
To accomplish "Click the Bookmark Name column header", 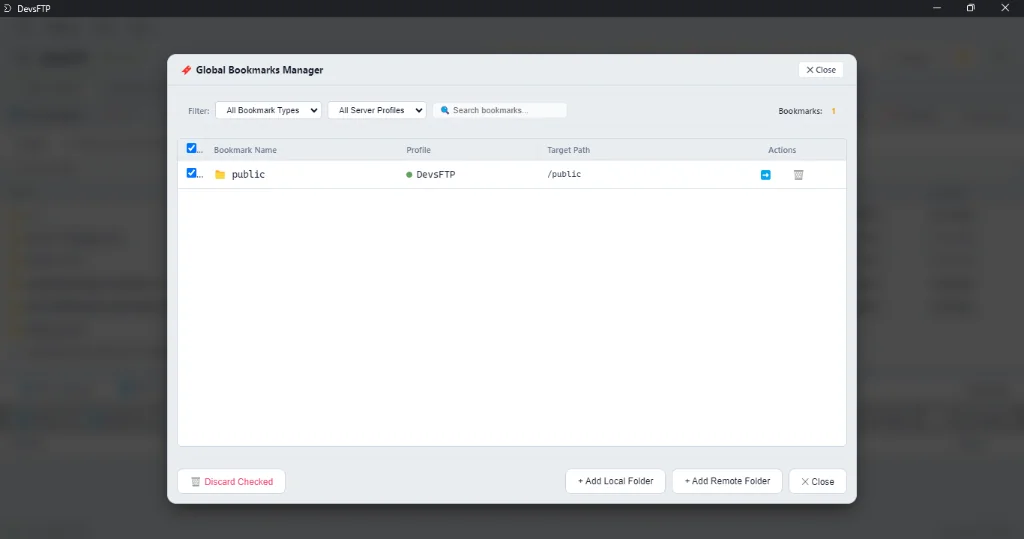I will pos(245,150).
